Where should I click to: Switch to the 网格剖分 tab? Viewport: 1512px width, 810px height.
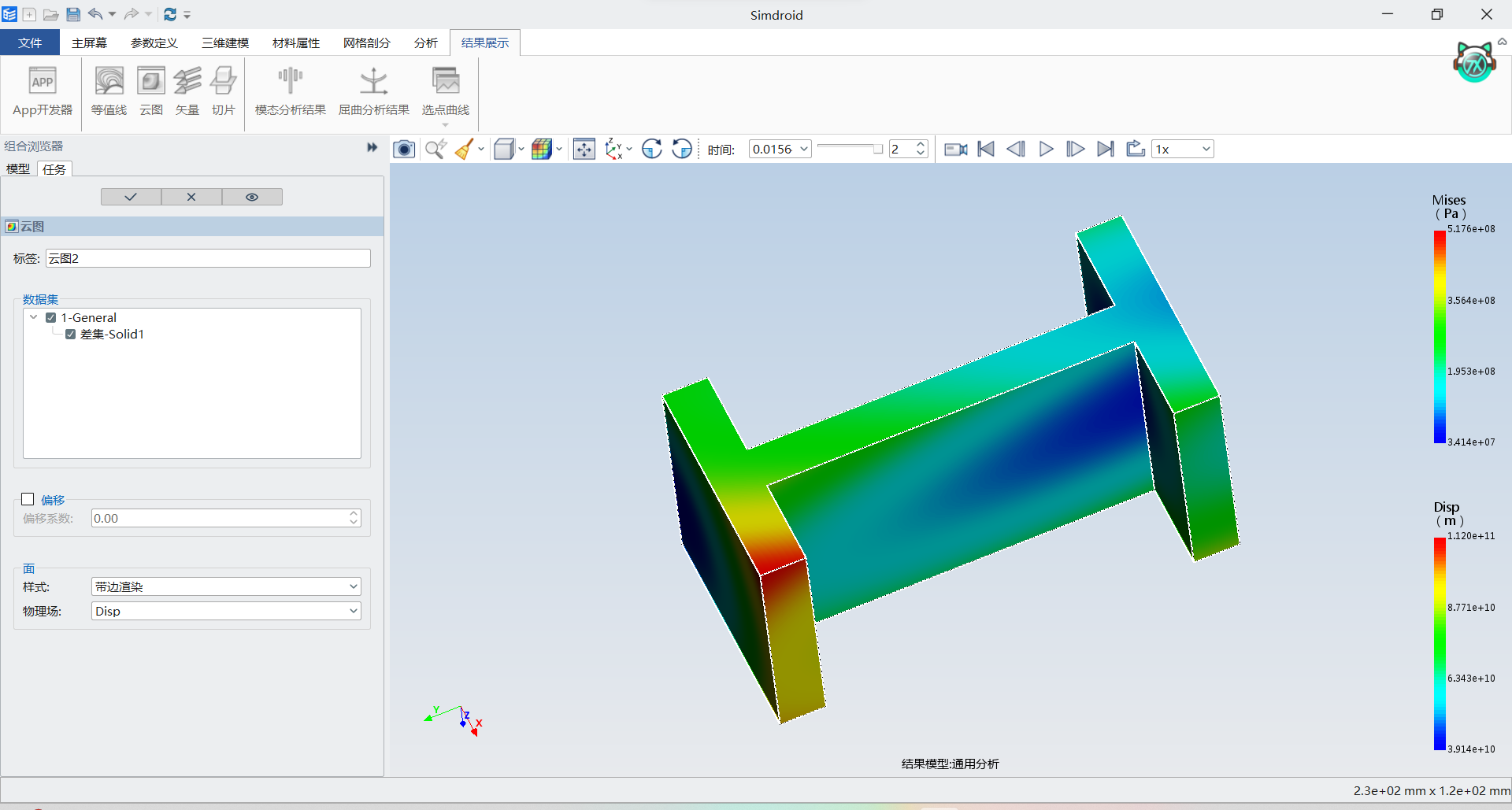pos(367,43)
